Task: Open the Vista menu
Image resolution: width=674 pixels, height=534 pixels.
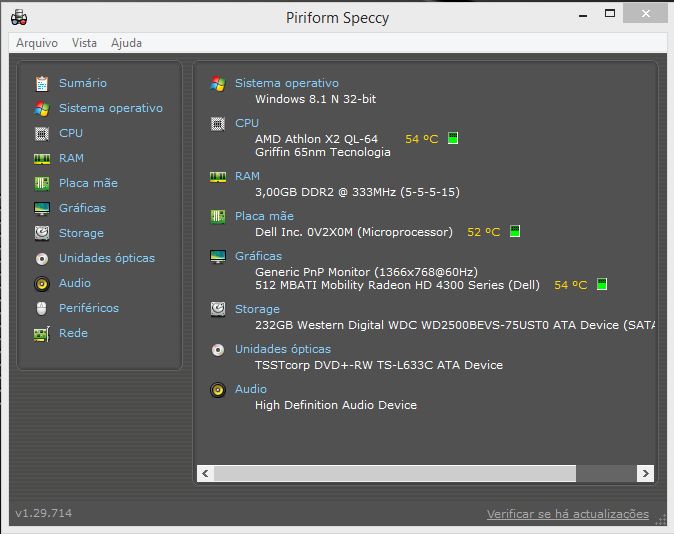Action: click(84, 43)
